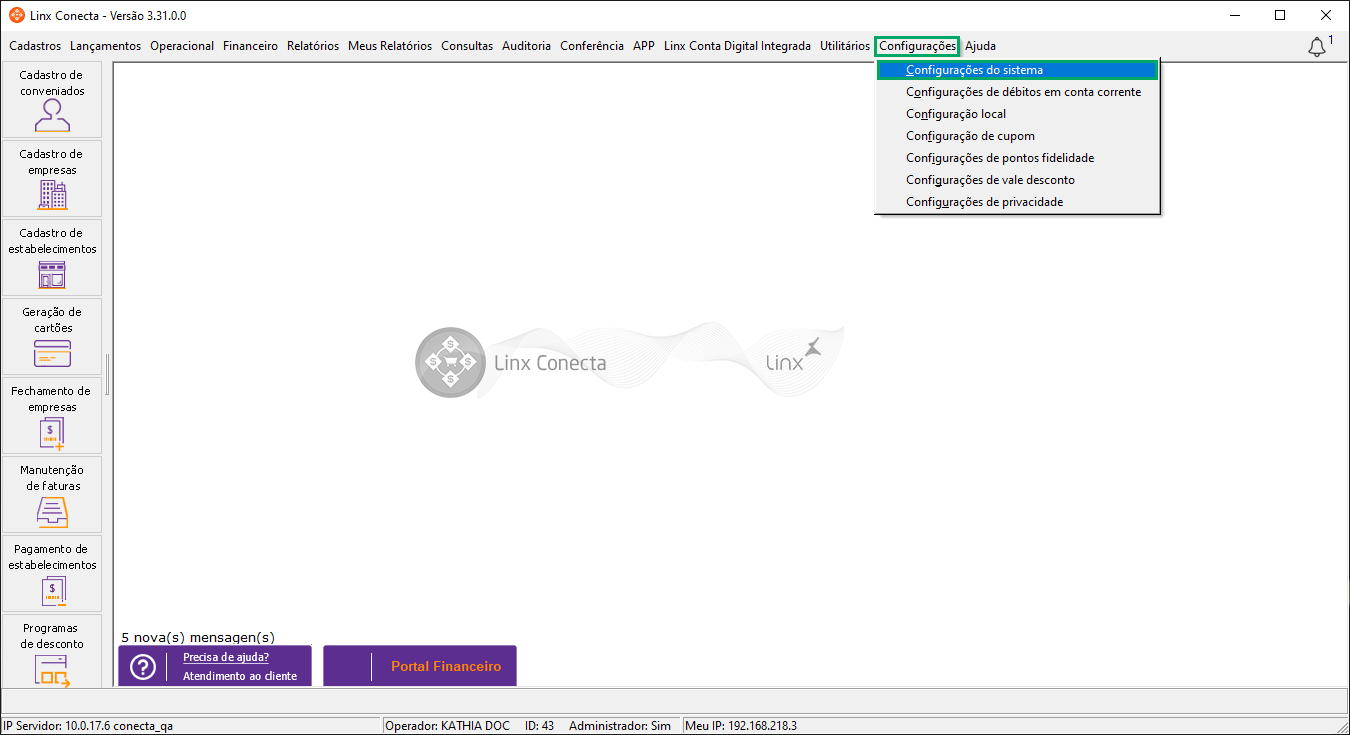This screenshot has height=735, width=1350.
Task: Select Configuração local menu entry
Action: (1017, 114)
